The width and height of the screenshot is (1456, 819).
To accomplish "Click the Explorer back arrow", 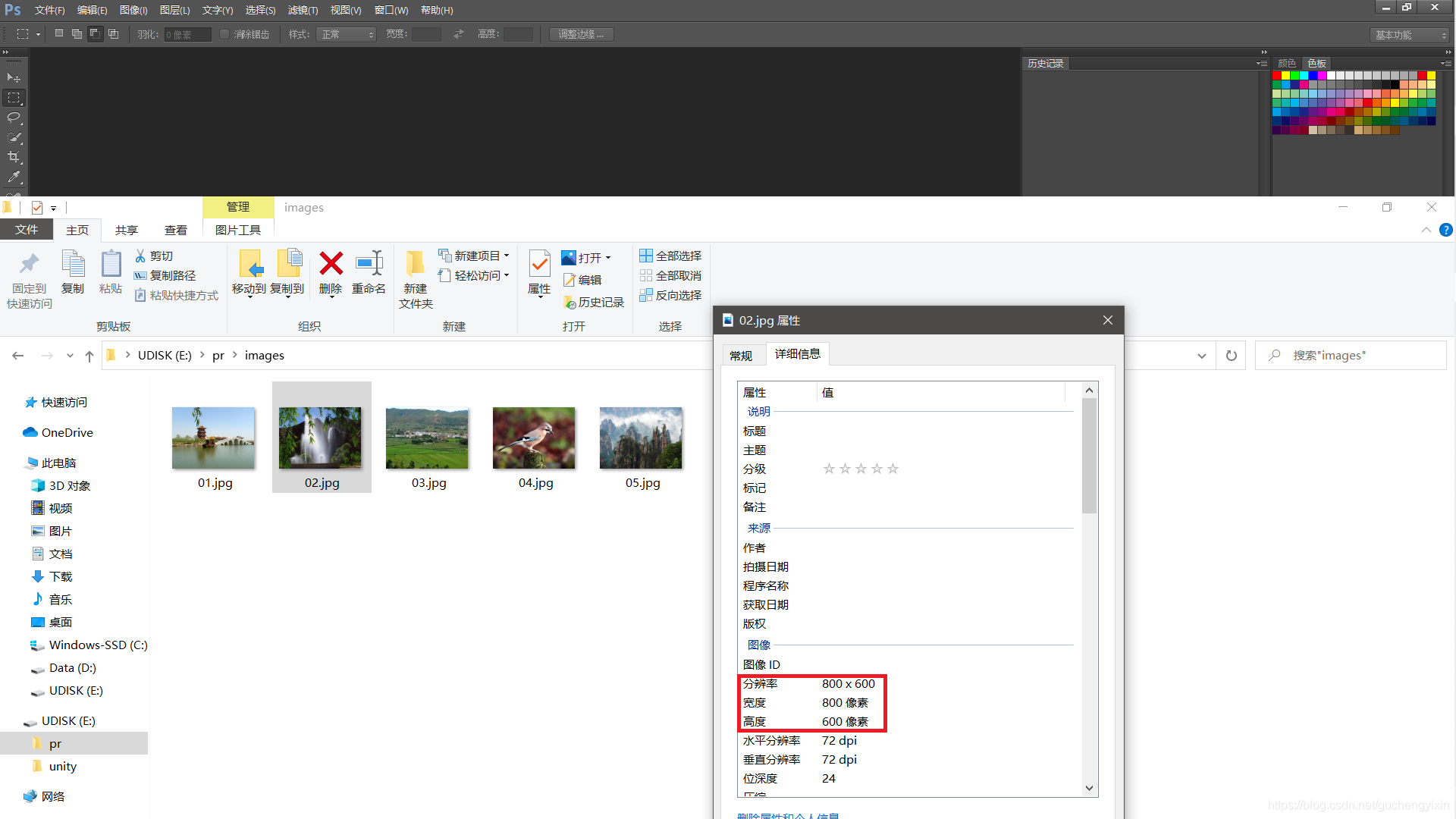I will point(18,356).
